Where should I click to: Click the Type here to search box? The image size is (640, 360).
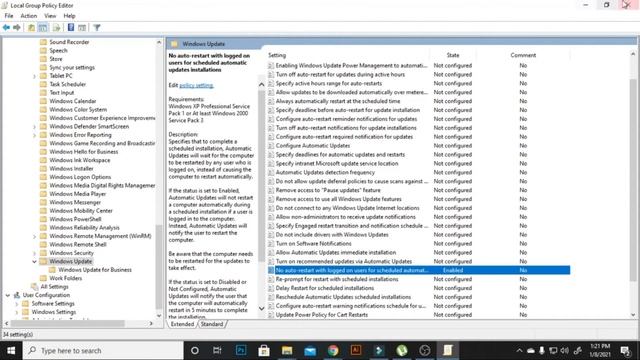point(103,351)
